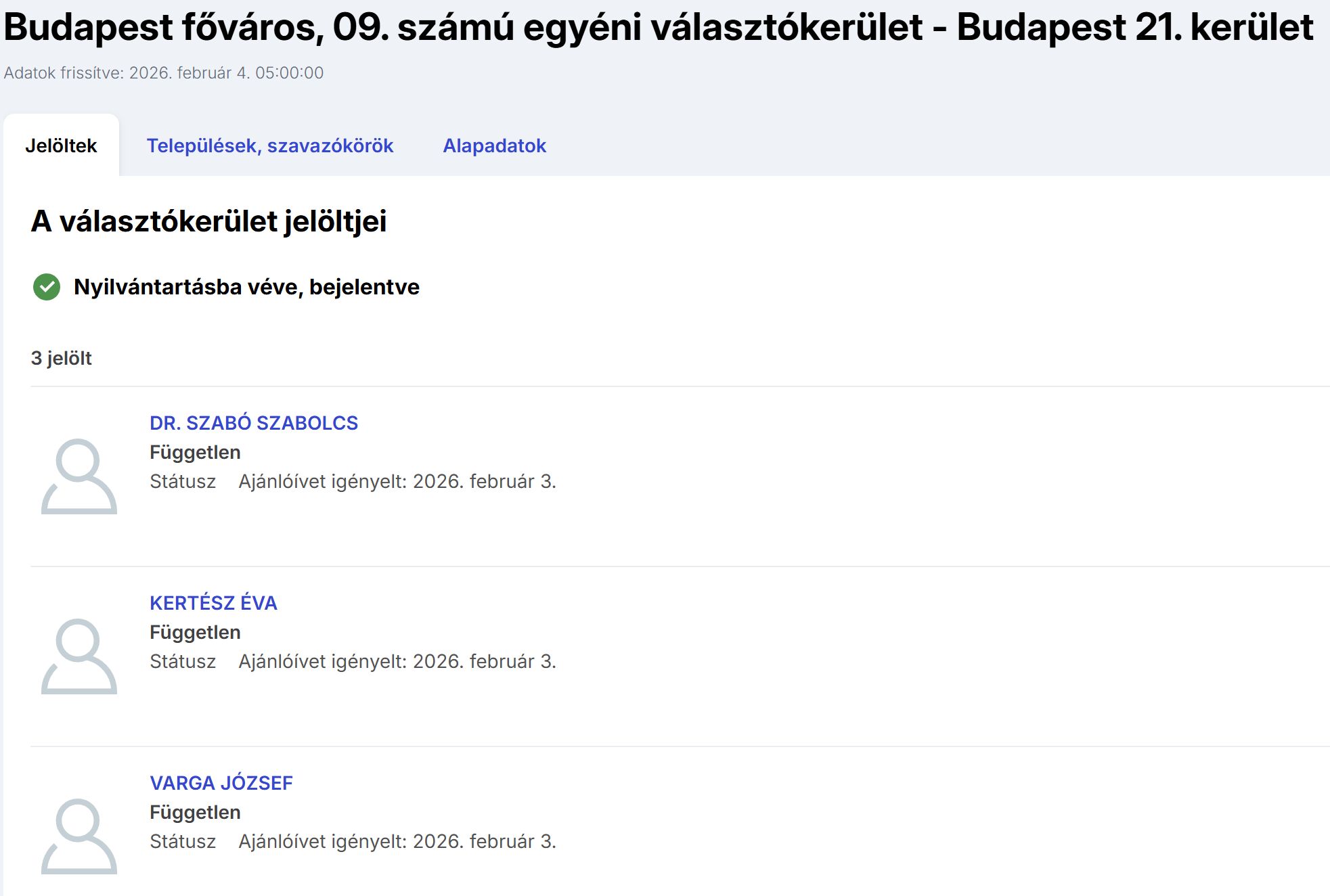Open KERTÉSZ ÉVA candidate page
Screen dimensions: 1330x896
pyautogui.click(x=213, y=603)
